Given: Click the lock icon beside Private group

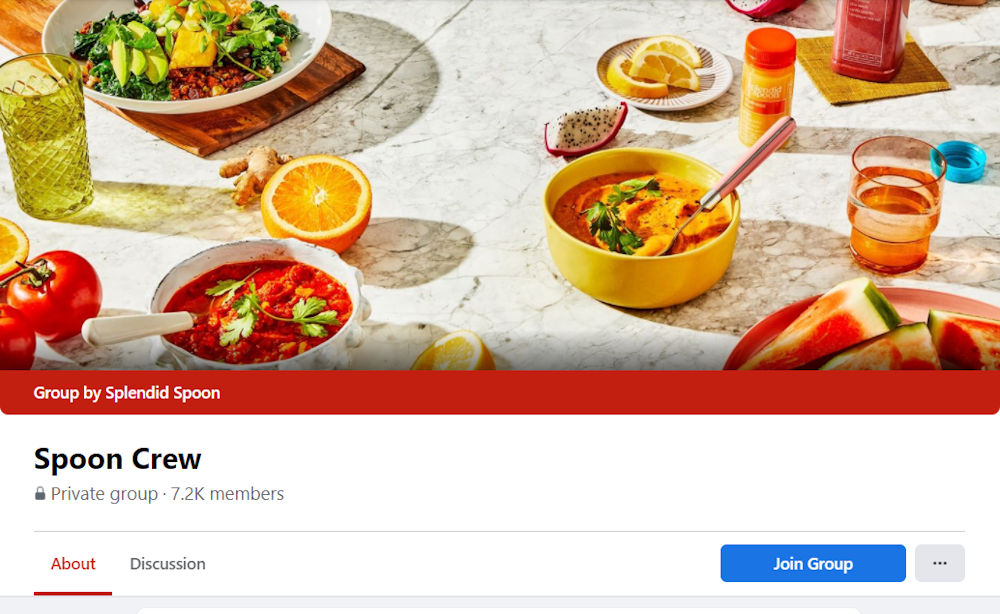Looking at the screenshot, I should tap(40, 493).
